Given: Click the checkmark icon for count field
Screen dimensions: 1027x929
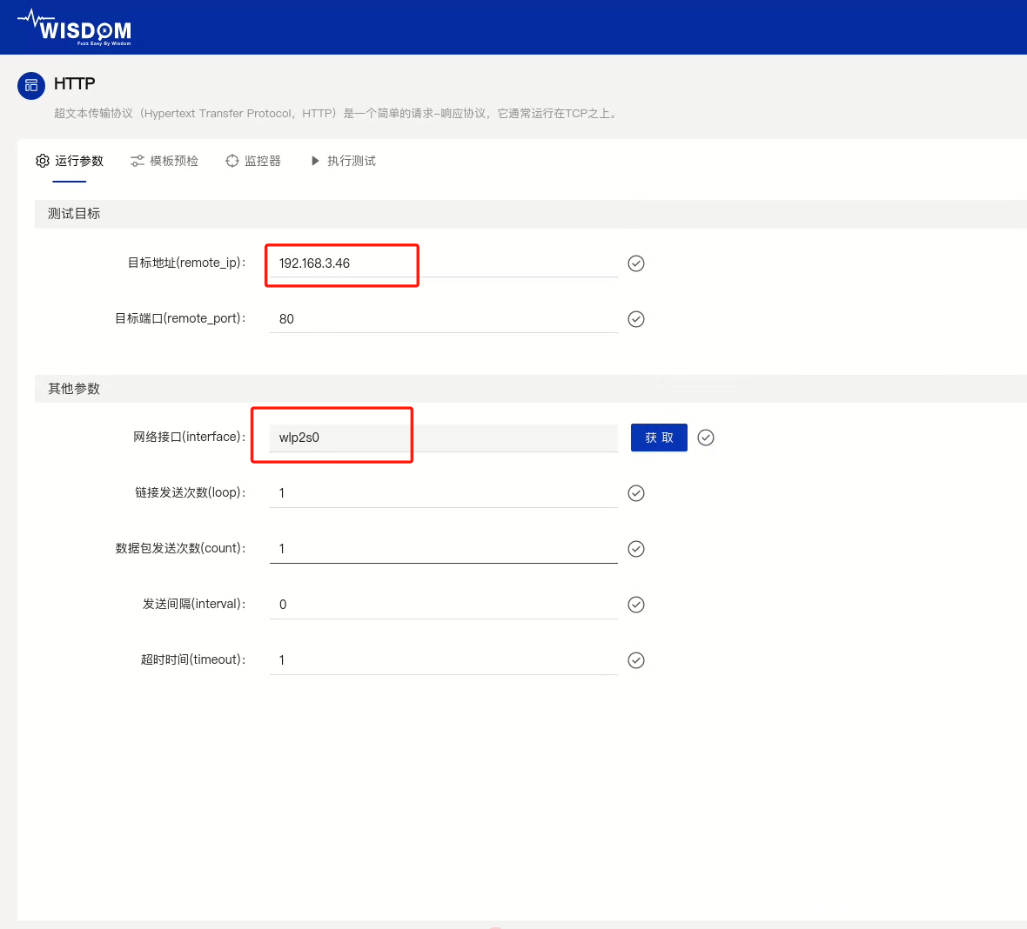Looking at the screenshot, I should (x=636, y=549).
